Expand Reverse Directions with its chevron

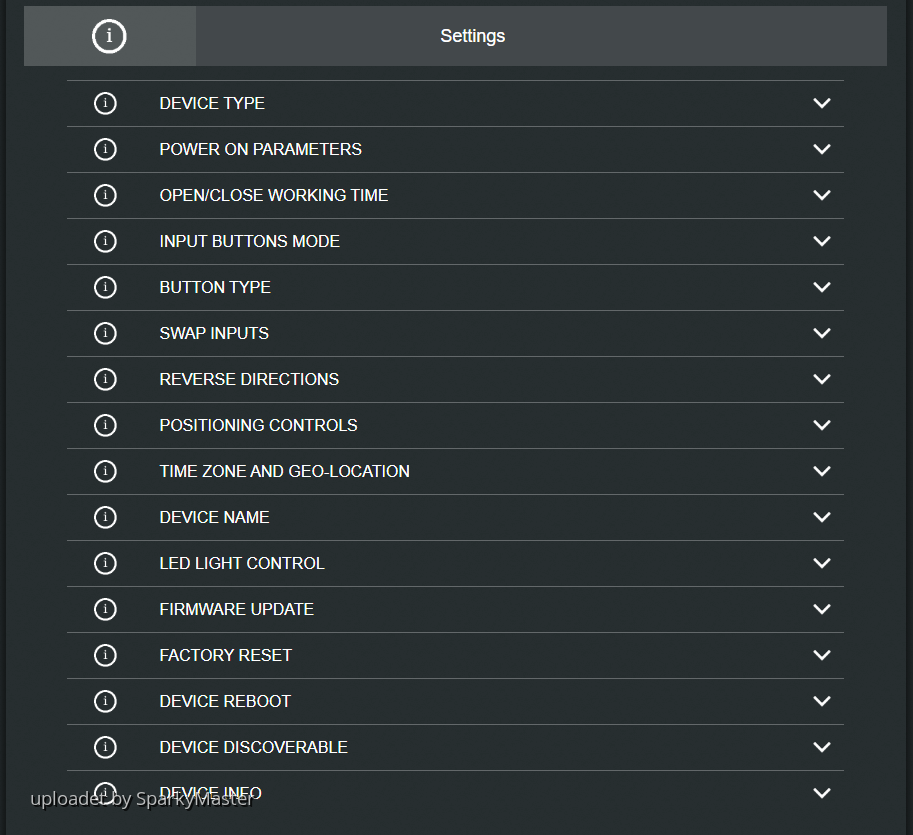point(822,379)
